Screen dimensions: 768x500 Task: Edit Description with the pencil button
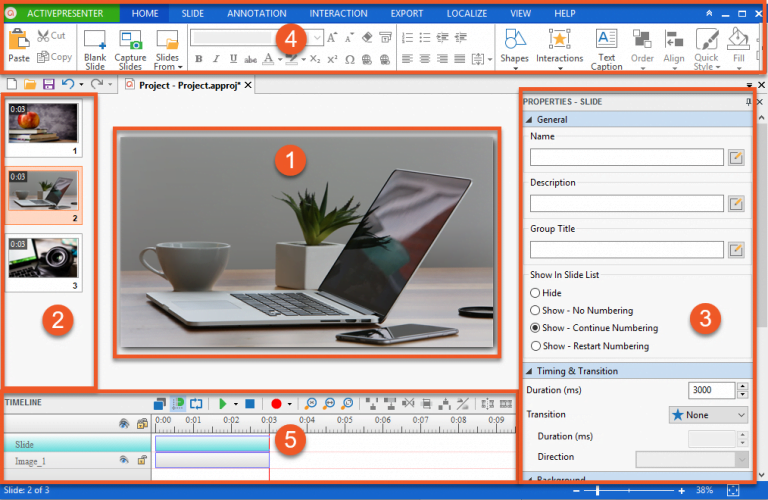click(x=736, y=203)
